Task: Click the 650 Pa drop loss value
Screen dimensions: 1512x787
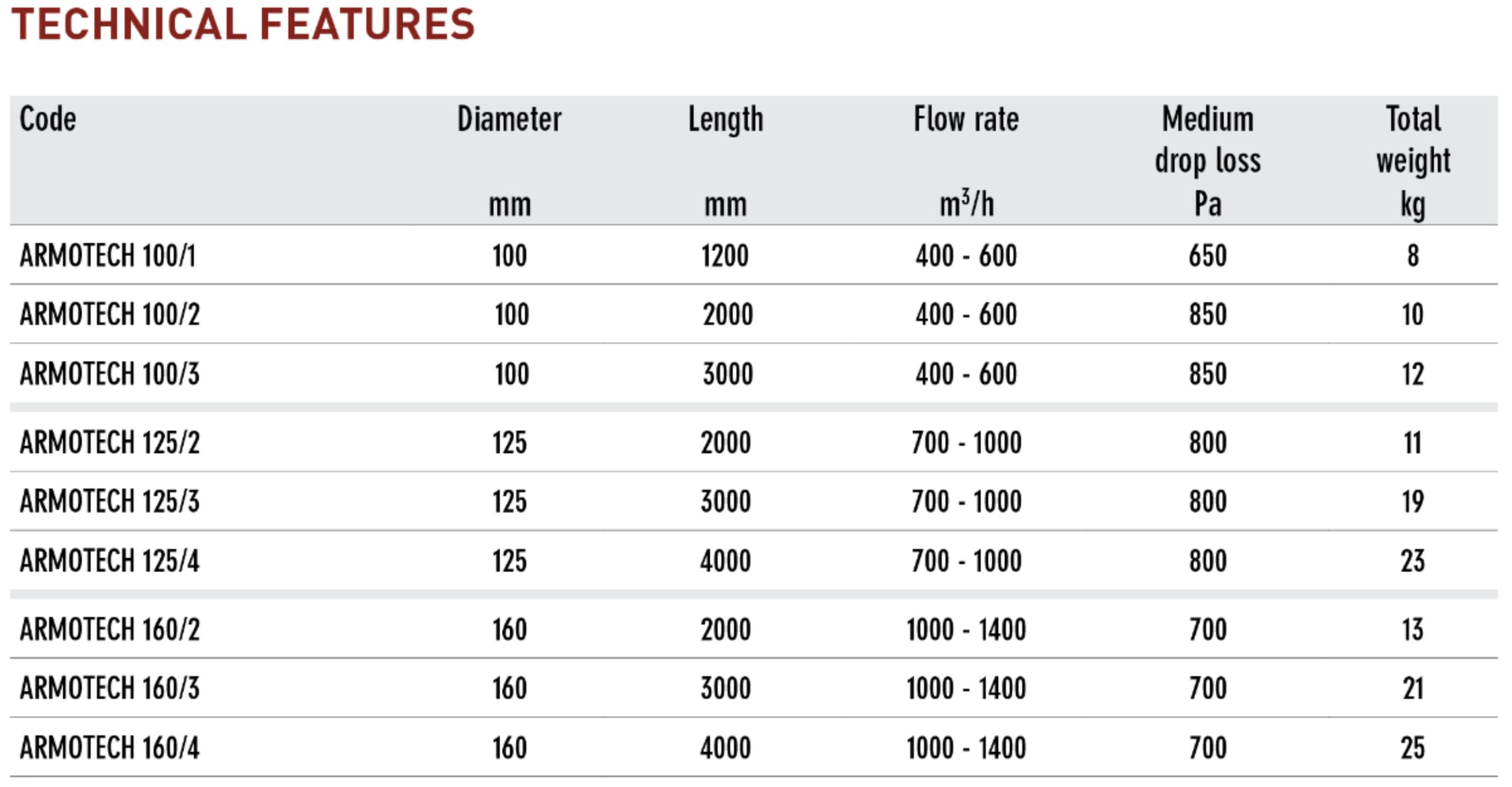Action: [x=1208, y=256]
